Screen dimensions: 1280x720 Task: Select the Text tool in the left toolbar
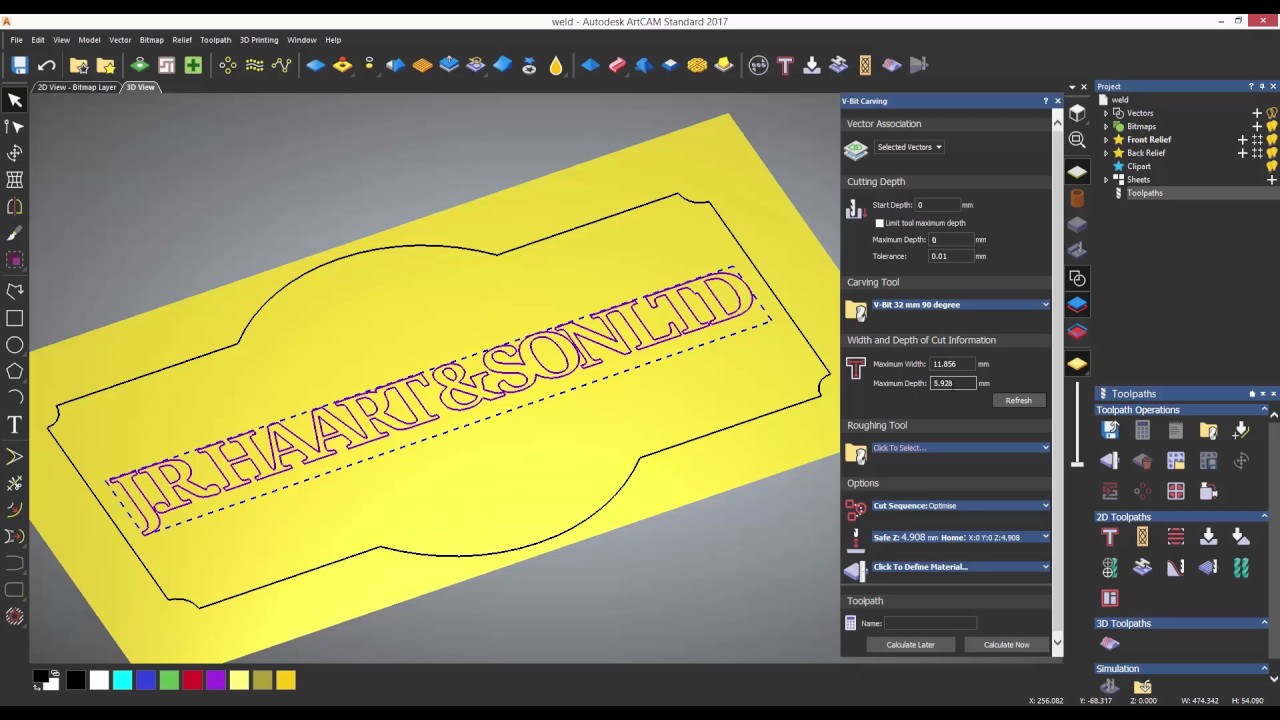click(x=15, y=425)
